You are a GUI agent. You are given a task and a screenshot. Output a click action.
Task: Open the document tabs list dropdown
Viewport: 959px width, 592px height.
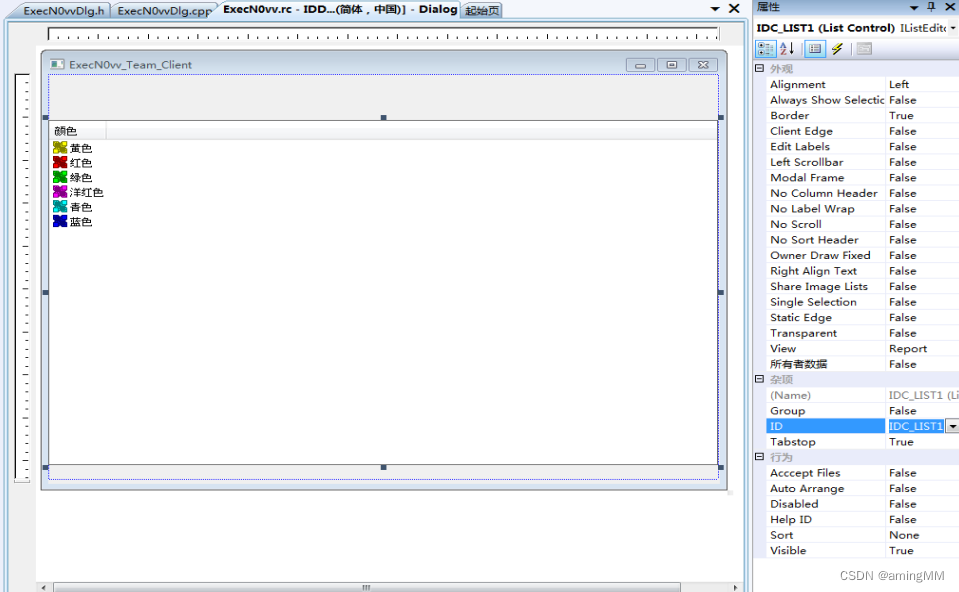click(x=715, y=9)
